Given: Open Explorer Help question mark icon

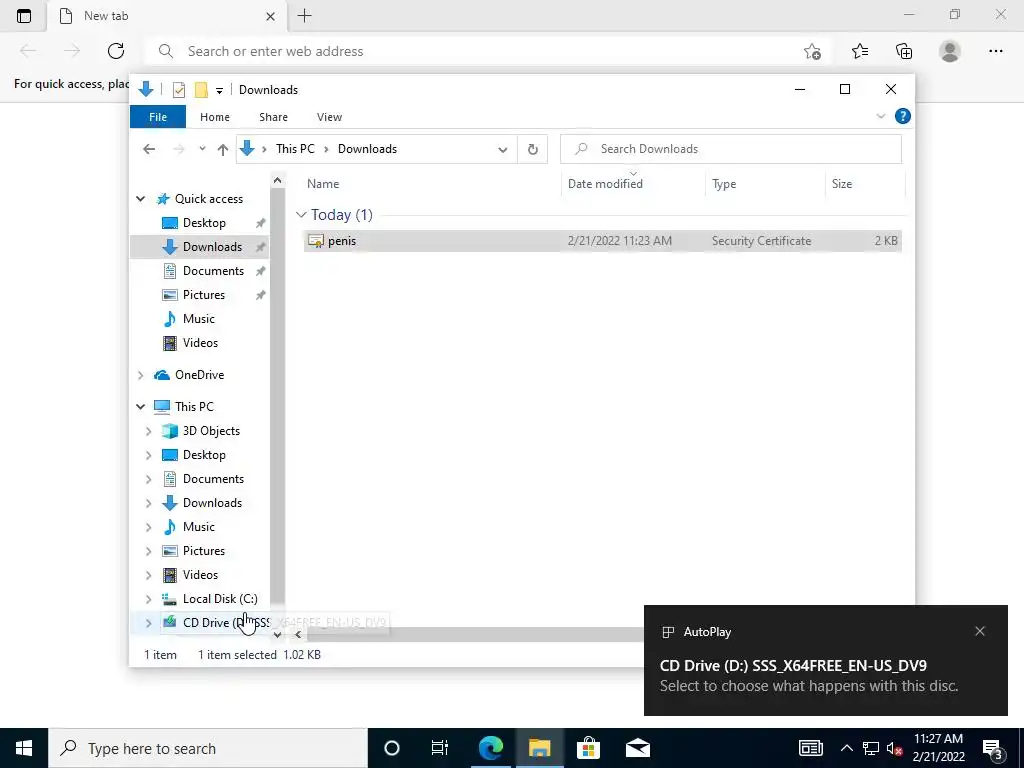Looking at the screenshot, I should 903,116.
